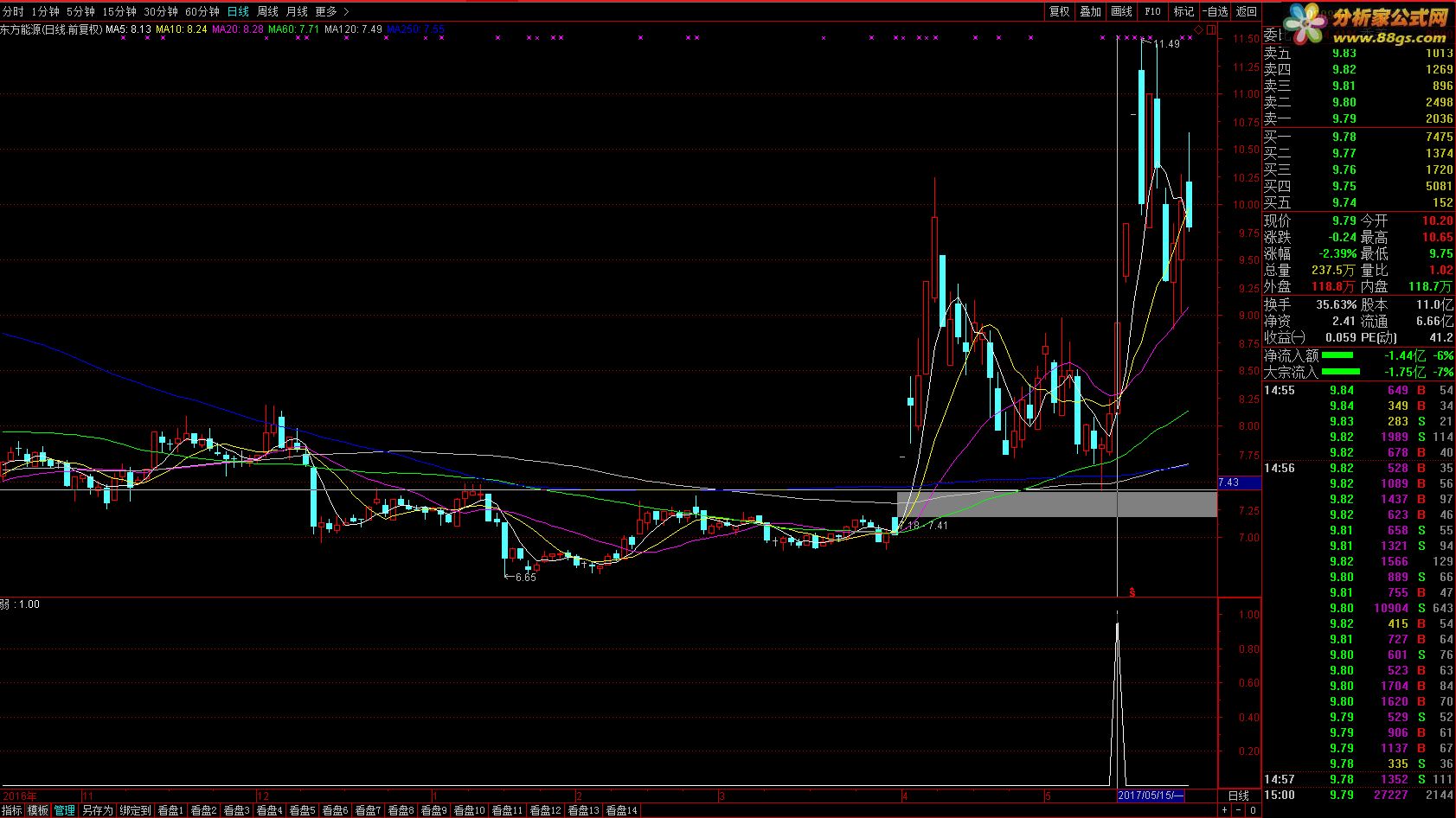
Task: Click the 2017/05/15 date marker
Action: point(1151,796)
